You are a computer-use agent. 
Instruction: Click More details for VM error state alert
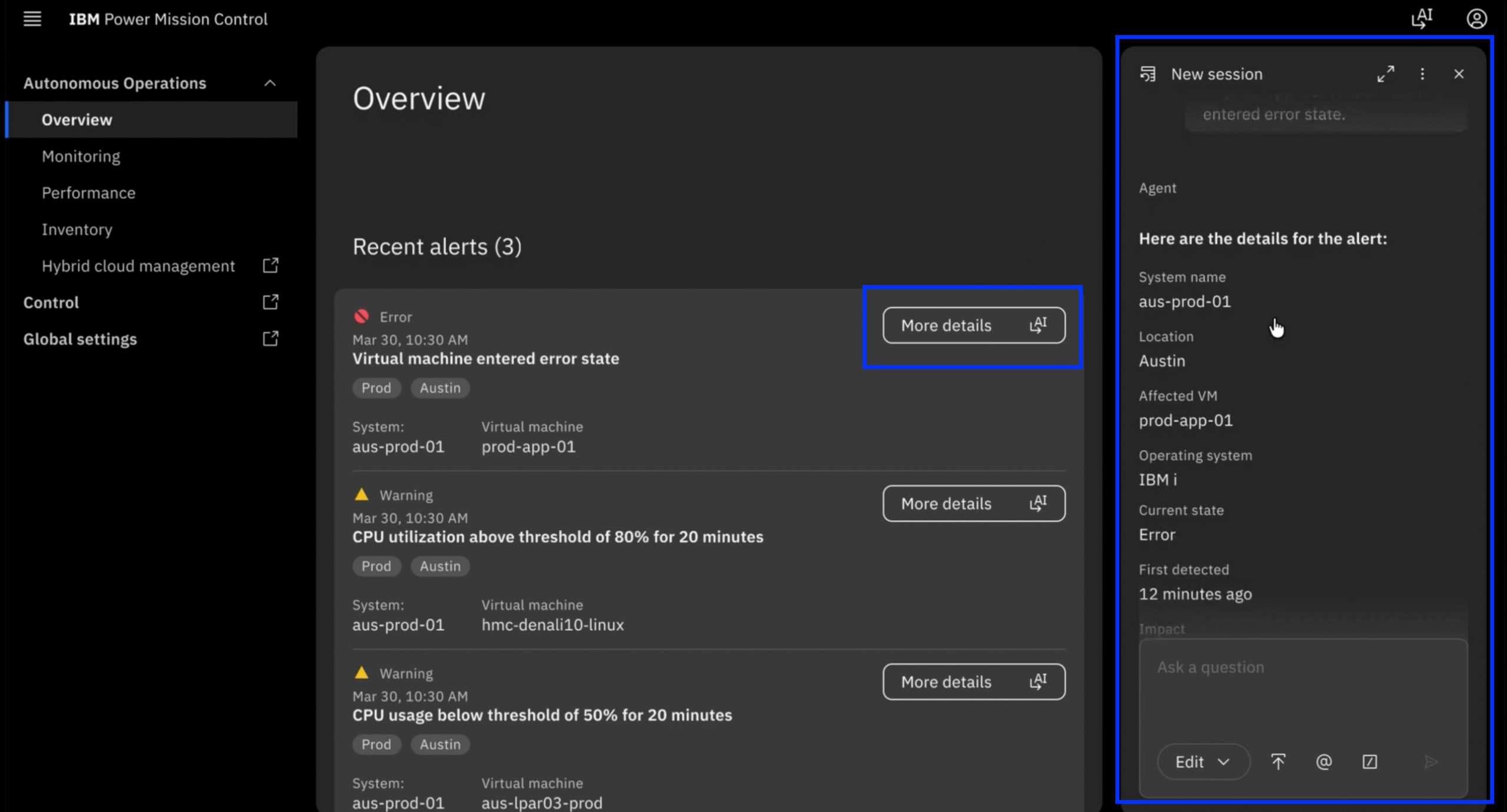(x=974, y=325)
